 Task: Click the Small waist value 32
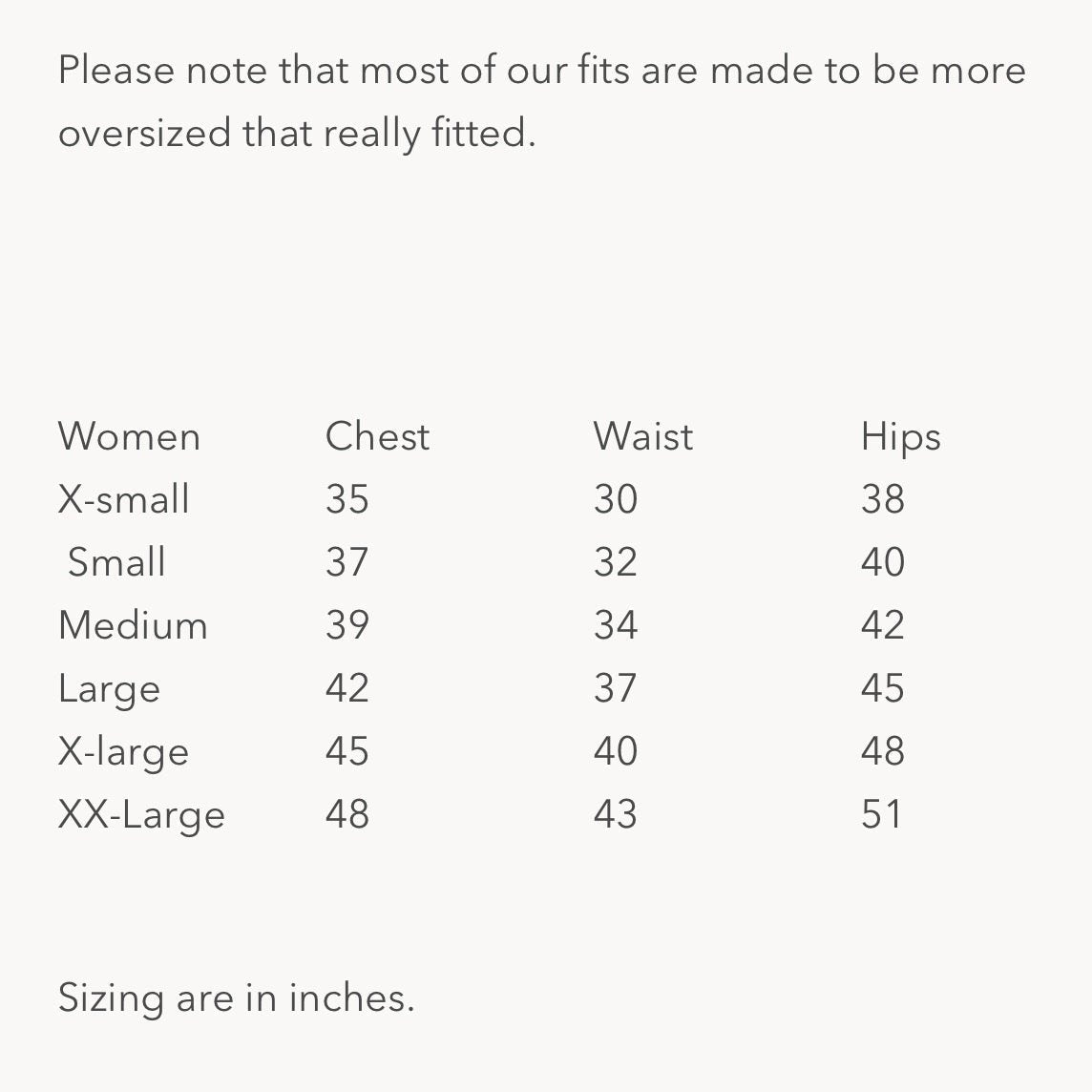[x=615, y=562]
